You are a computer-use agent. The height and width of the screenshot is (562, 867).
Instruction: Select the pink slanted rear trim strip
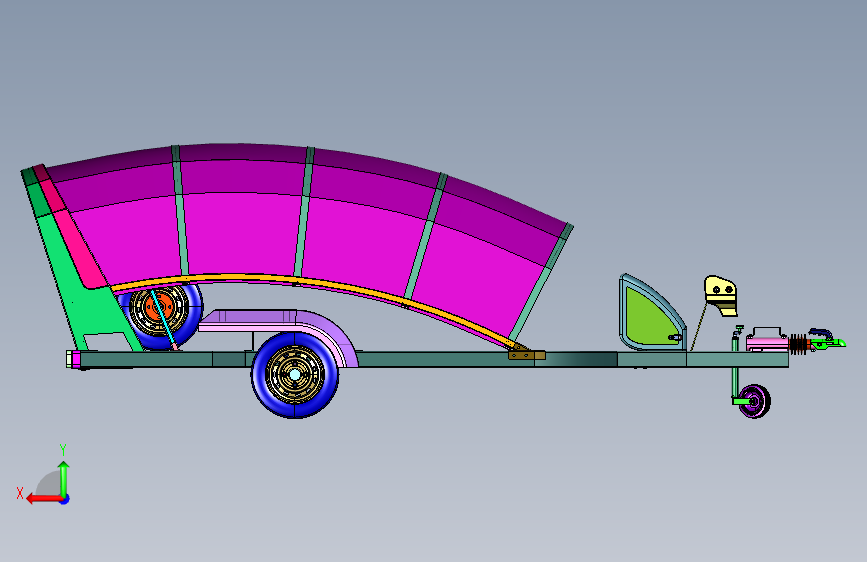[71, 227]
